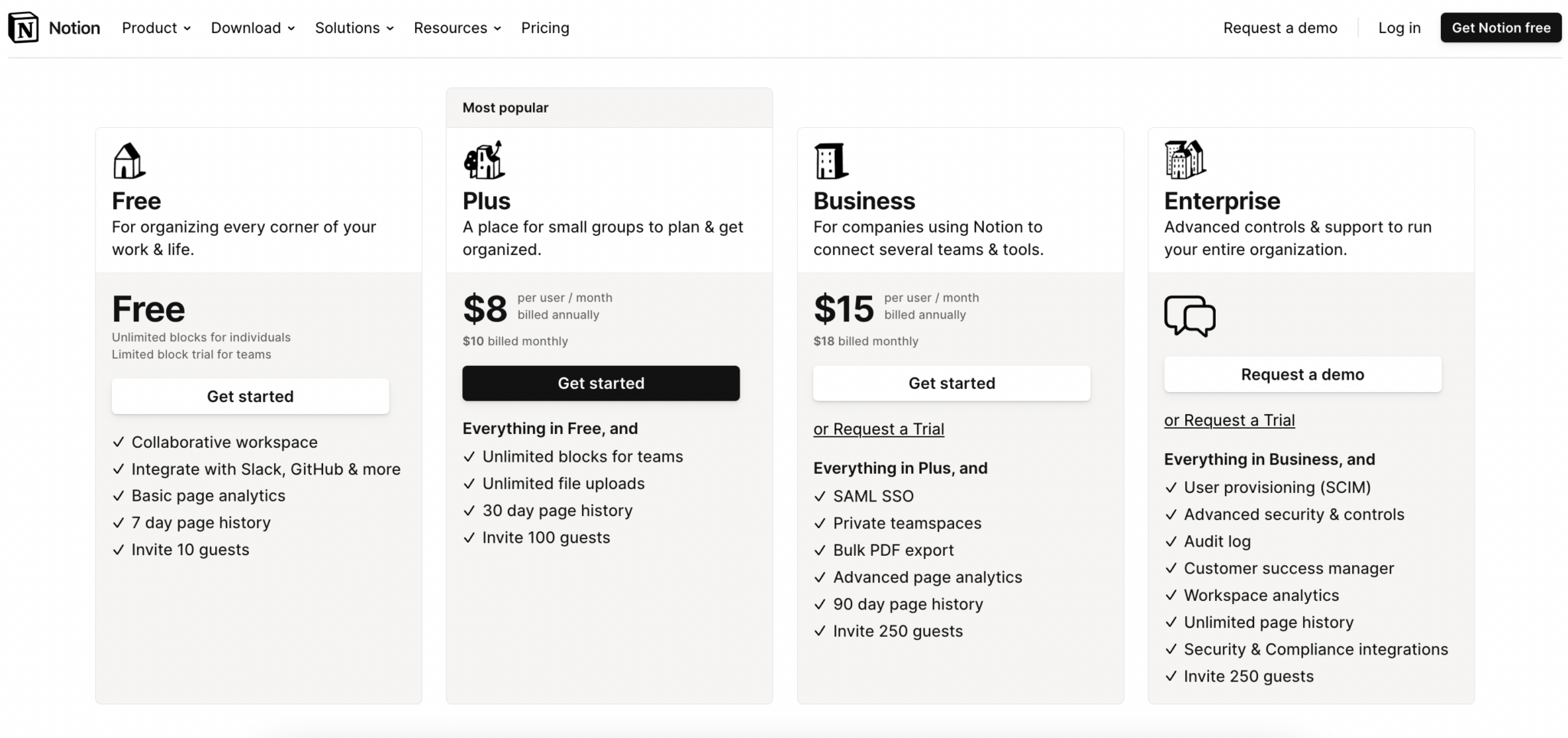
Task: Click the Business plan building icon
Action: tap(830, 159)
